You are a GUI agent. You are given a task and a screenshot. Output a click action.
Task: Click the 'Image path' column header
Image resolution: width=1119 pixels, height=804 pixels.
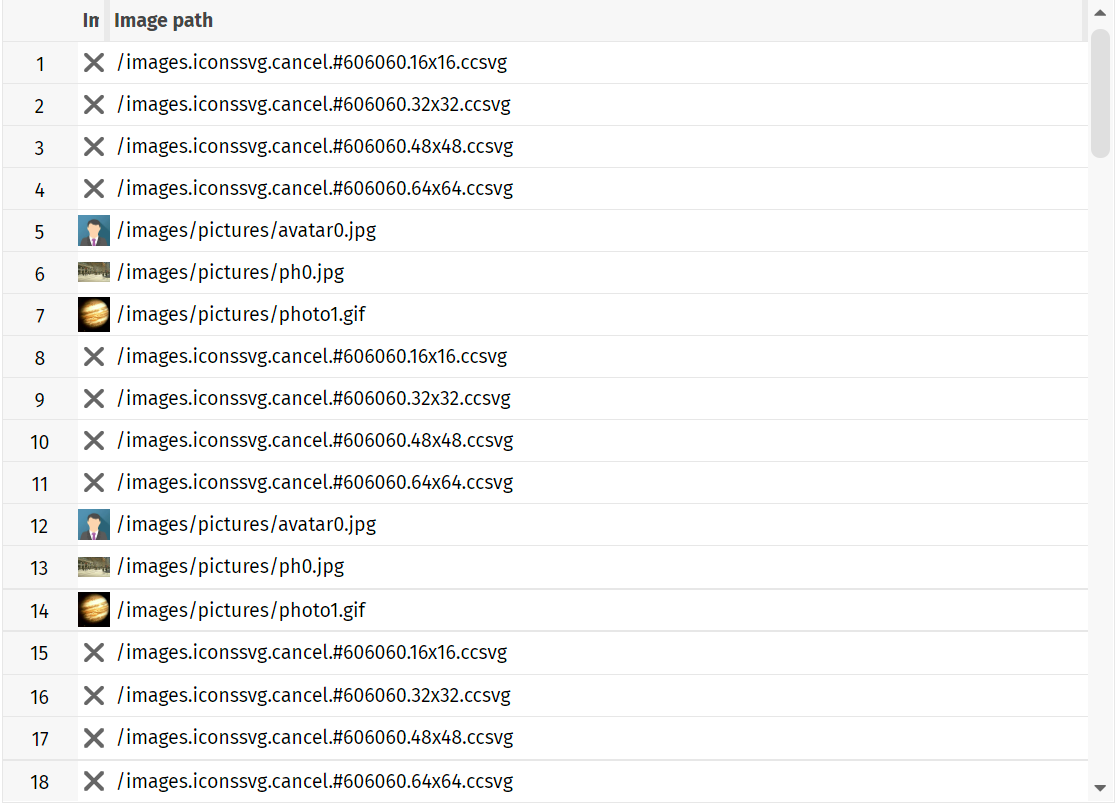163,21
